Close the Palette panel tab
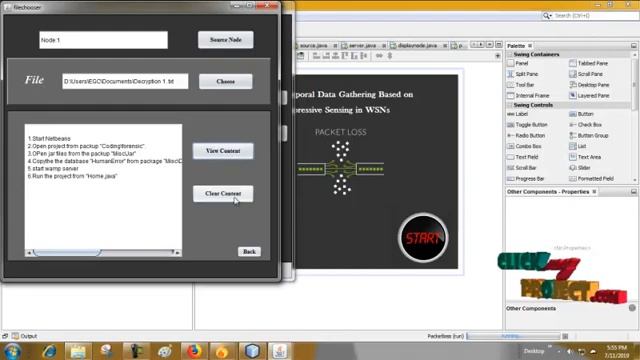 [x=530, y=46]
